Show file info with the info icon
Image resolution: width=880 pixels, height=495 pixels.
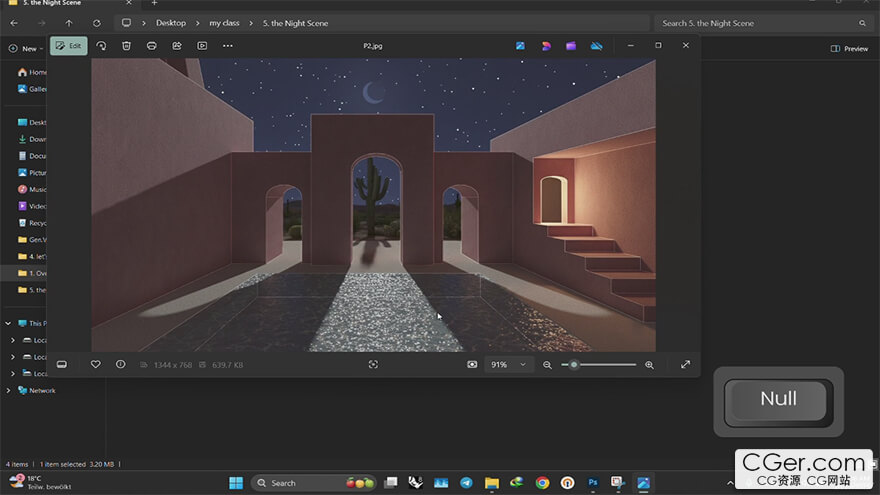tap(120, 364)
